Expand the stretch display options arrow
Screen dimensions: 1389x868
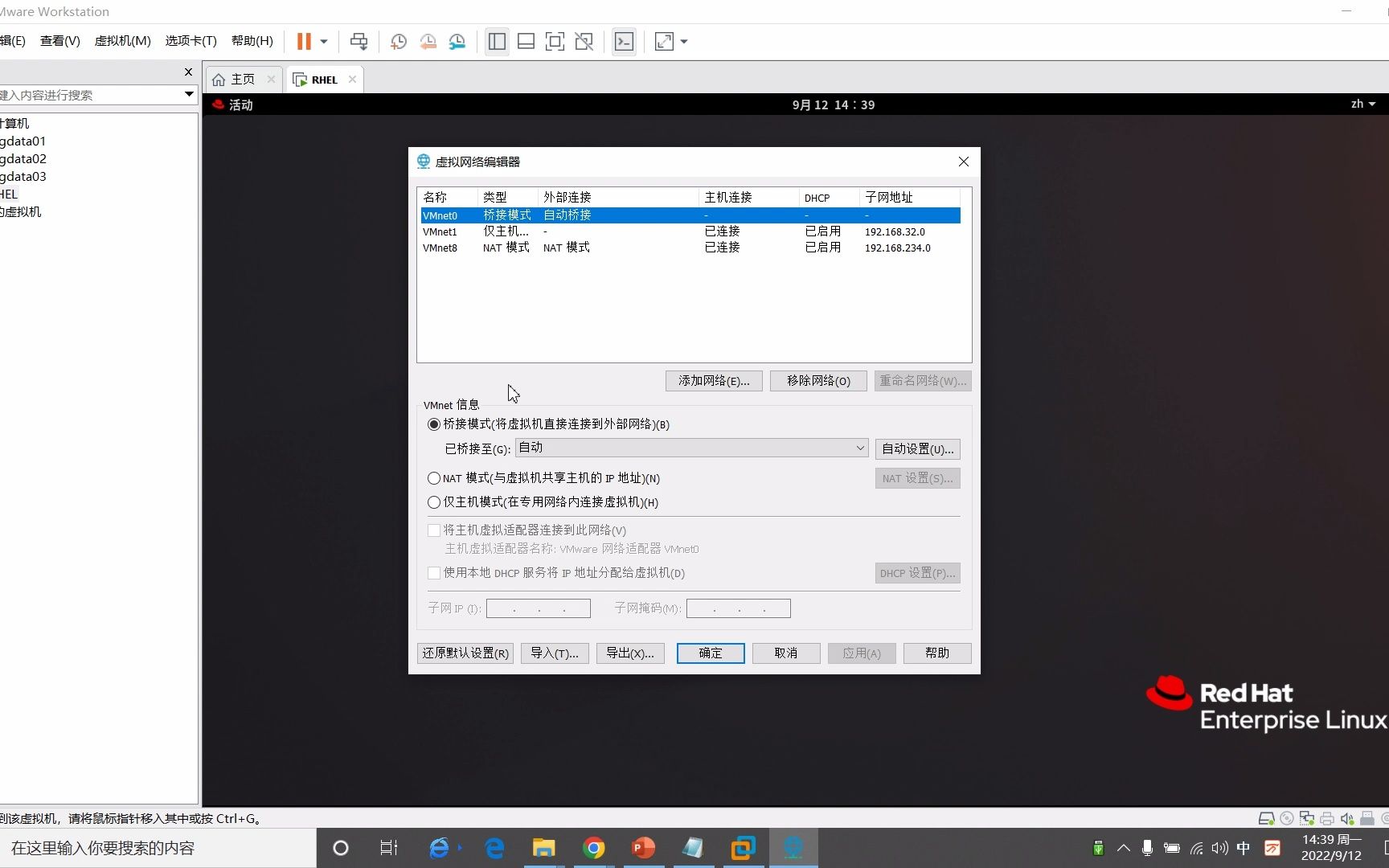[x=684, y=42]
